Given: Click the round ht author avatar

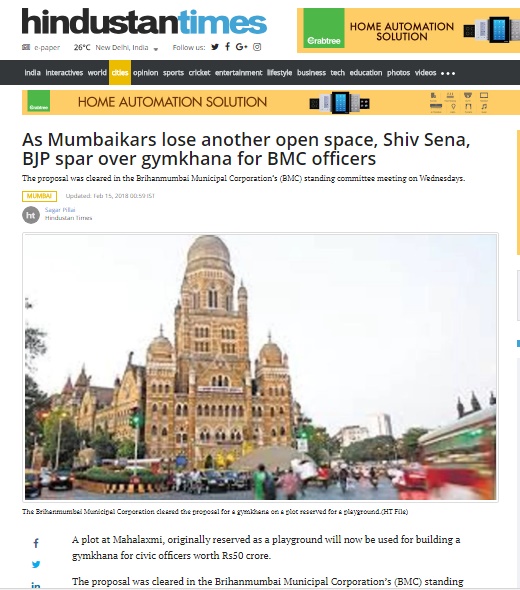Looking at the screenshot, I should (31, 215).
